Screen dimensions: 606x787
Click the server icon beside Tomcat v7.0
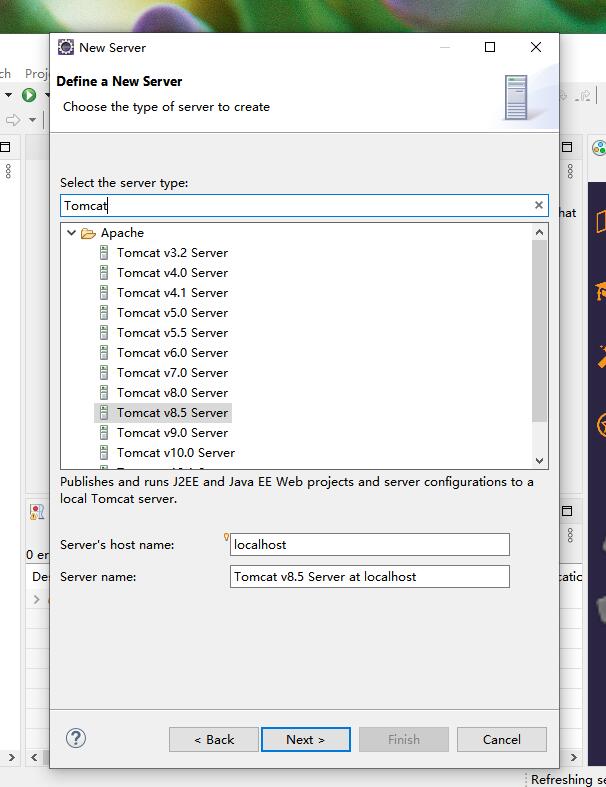104,373
